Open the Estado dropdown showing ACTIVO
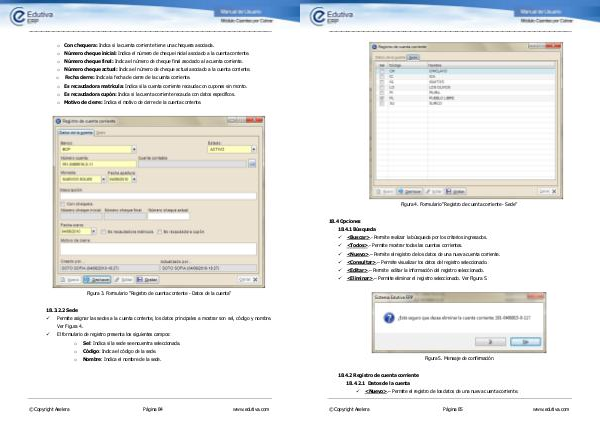Image resolution: width=600 pixels, height=424 pixels. tap(254, 149)
